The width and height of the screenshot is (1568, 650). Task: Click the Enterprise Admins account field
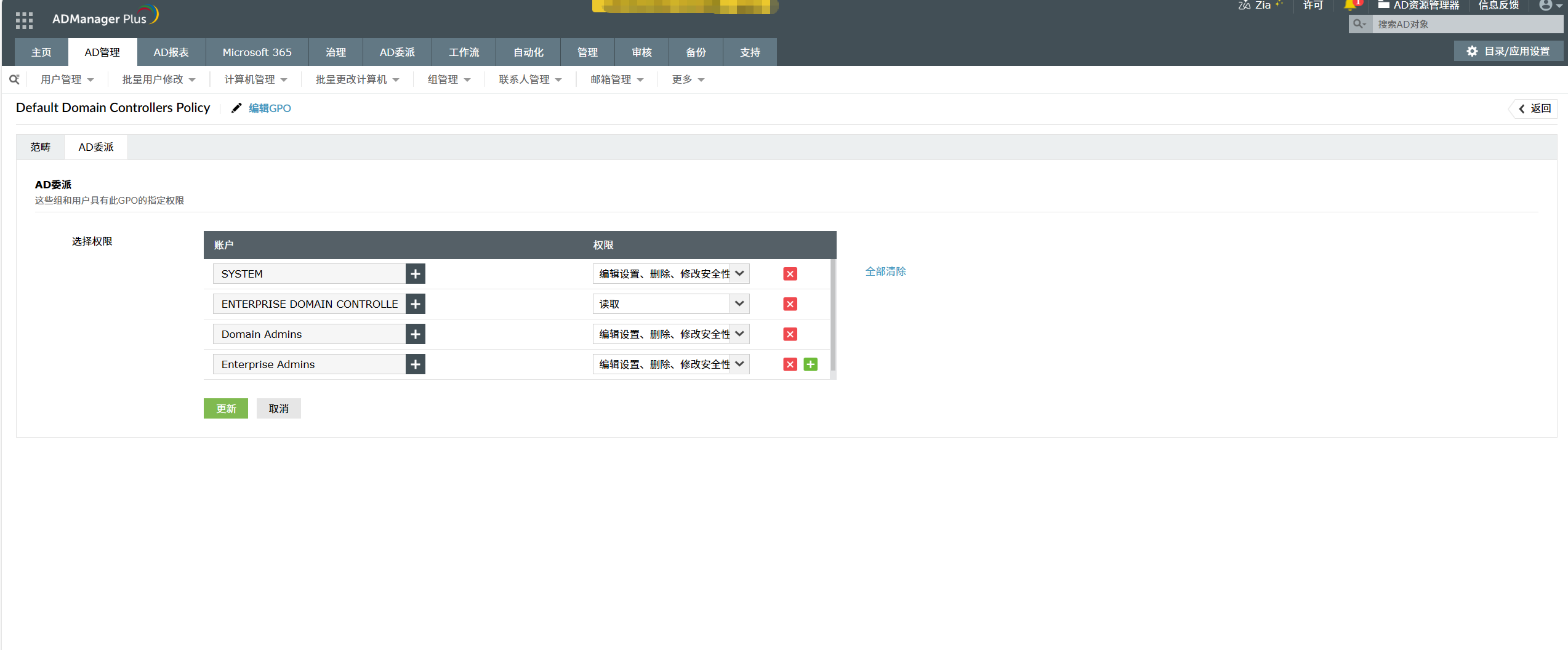click(x=309, y=364)
